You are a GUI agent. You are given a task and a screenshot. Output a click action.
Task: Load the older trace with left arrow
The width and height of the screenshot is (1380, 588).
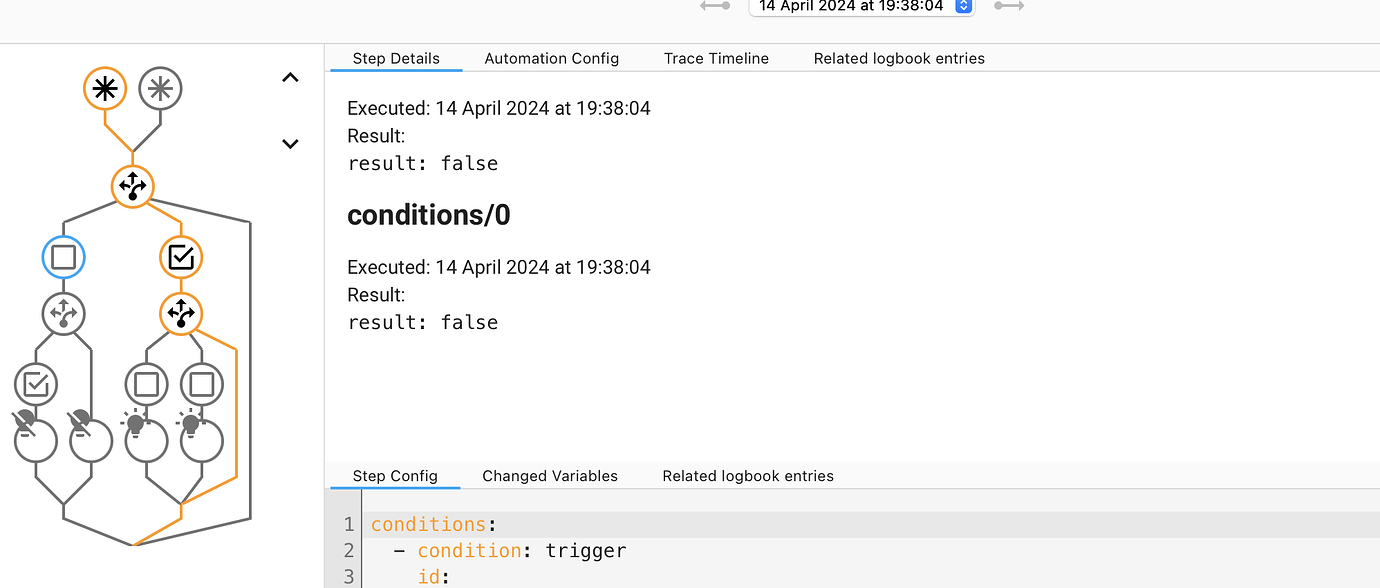(715, 6)
